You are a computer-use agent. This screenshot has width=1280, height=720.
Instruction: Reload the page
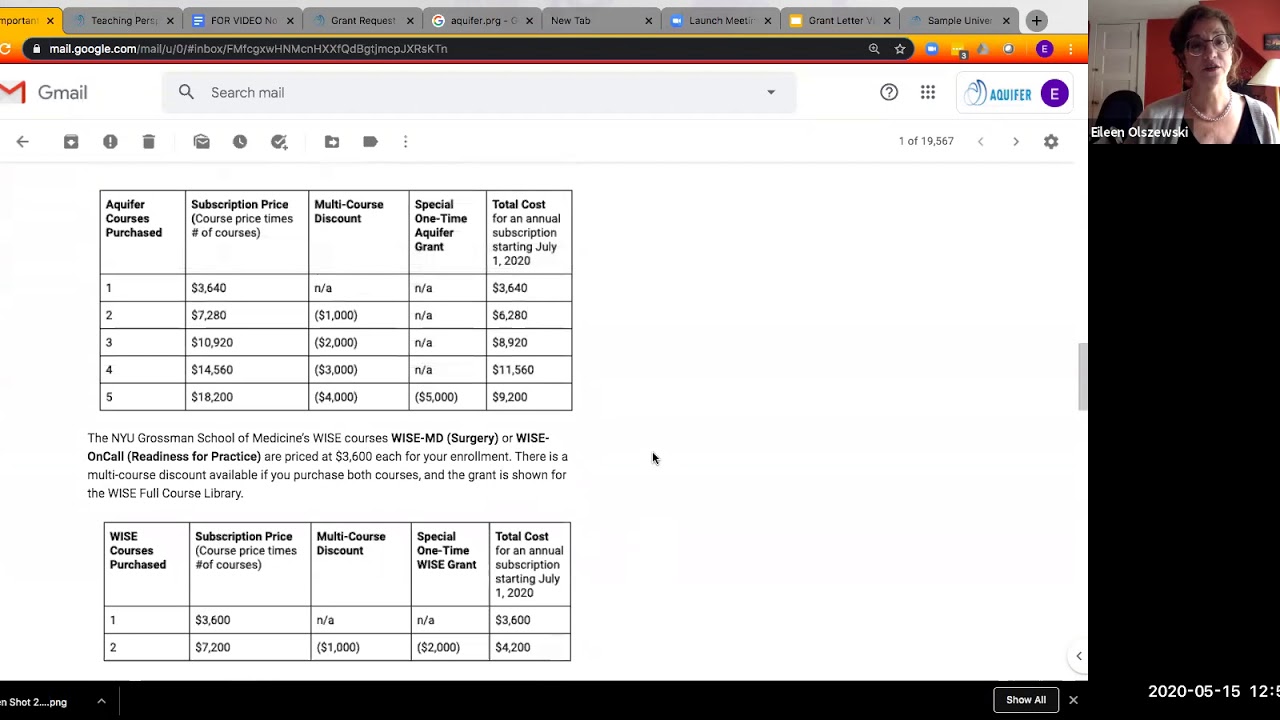(5, 48)
